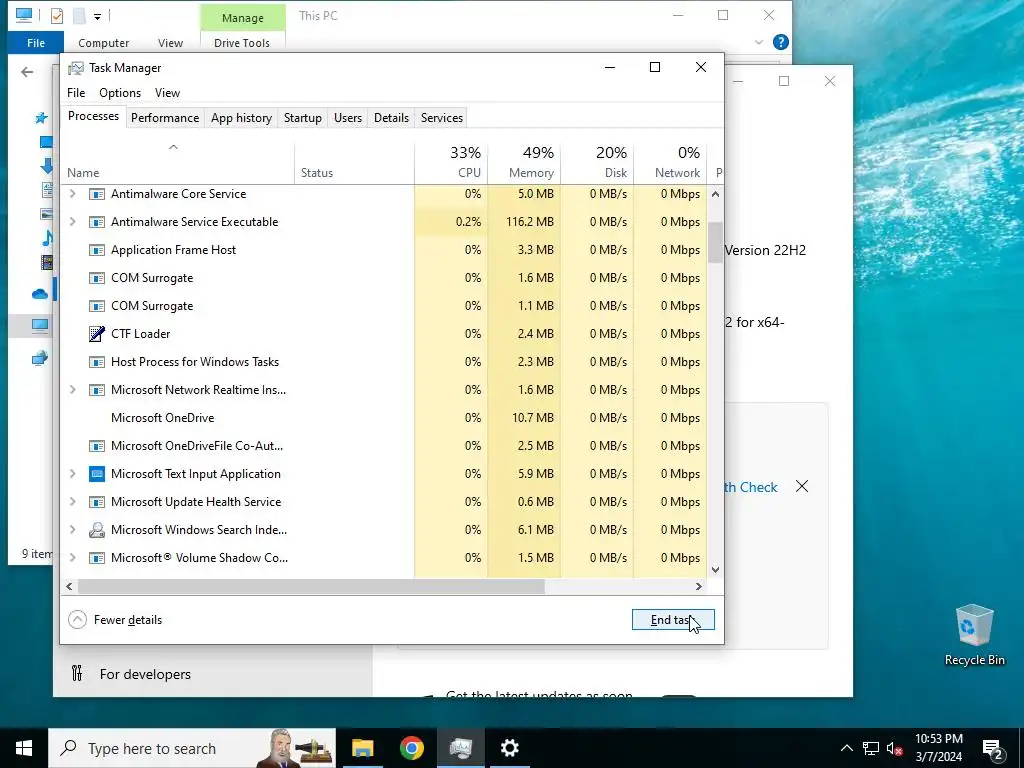Click the Microsoft Text Input Application icon
Viewport: 1024px width, 768px height.
97,474
